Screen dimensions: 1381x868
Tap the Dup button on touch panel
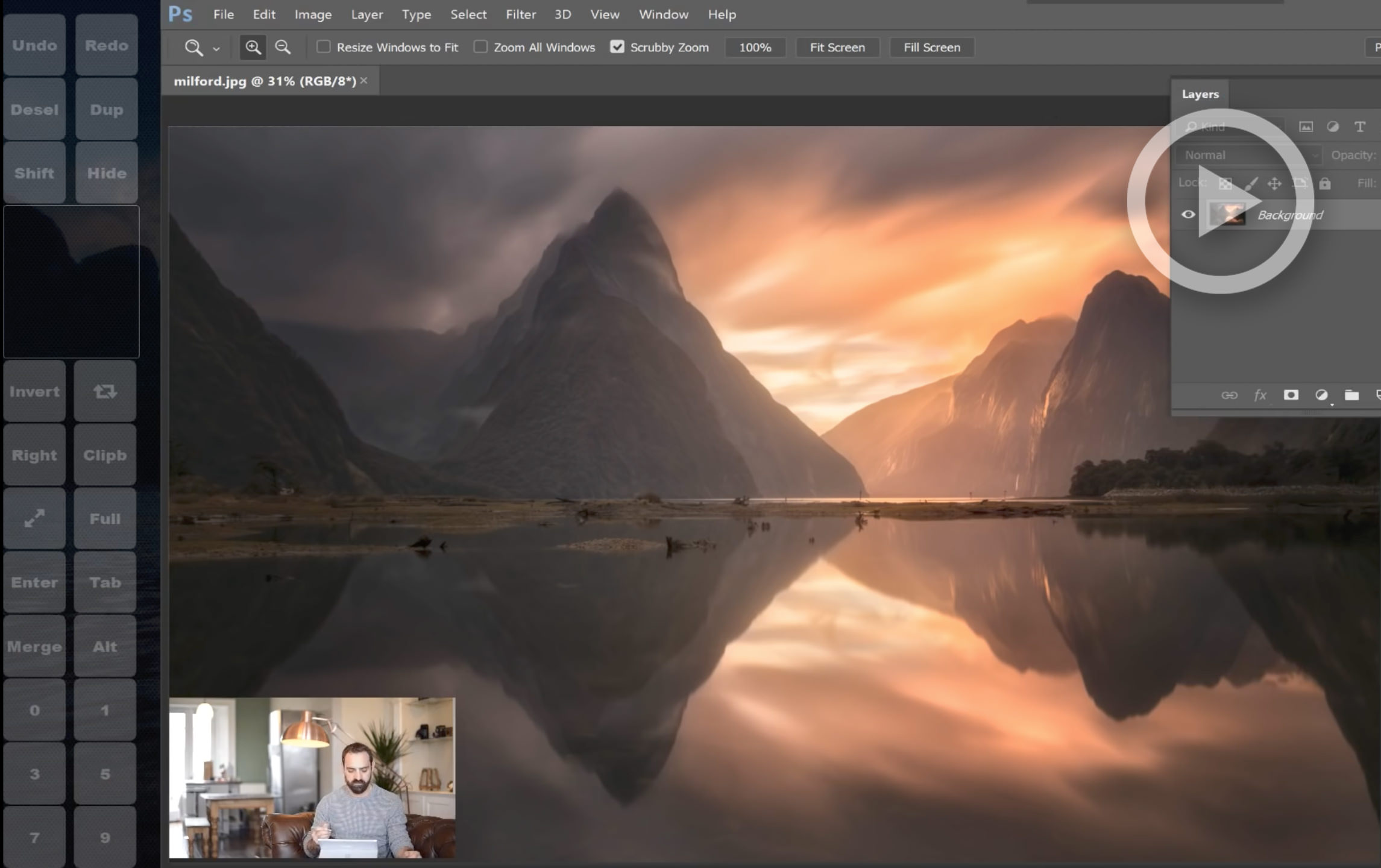(107, 109)
